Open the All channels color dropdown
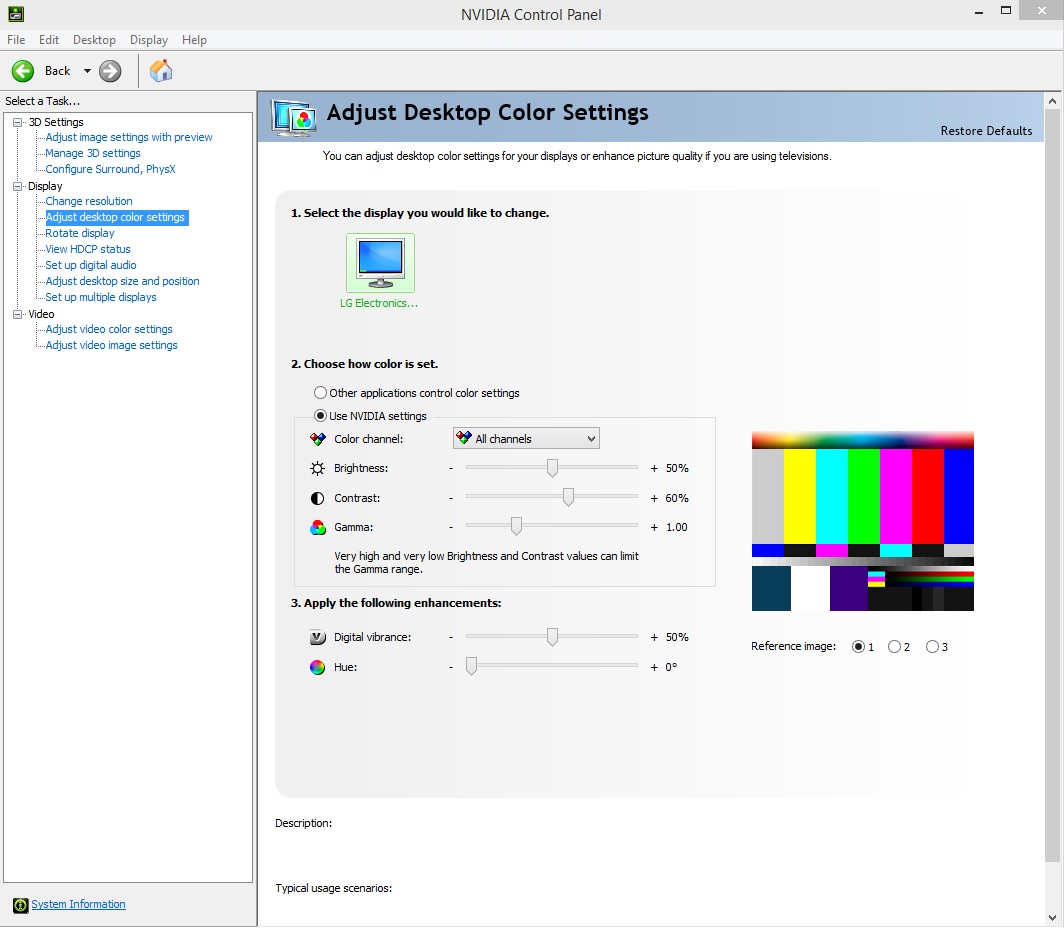 click(x=526, y=439)
